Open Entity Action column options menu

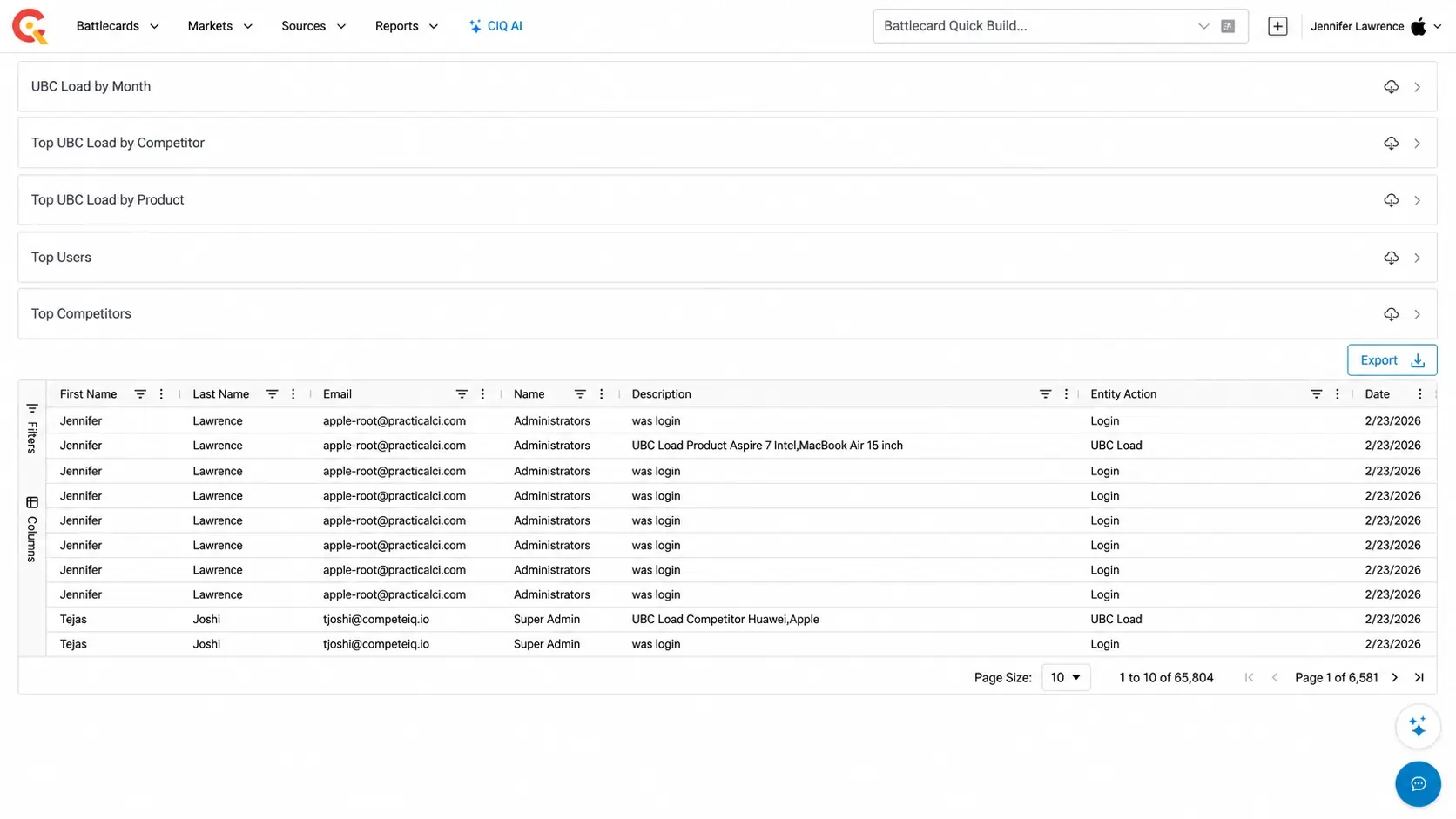tap(1338, 394)
